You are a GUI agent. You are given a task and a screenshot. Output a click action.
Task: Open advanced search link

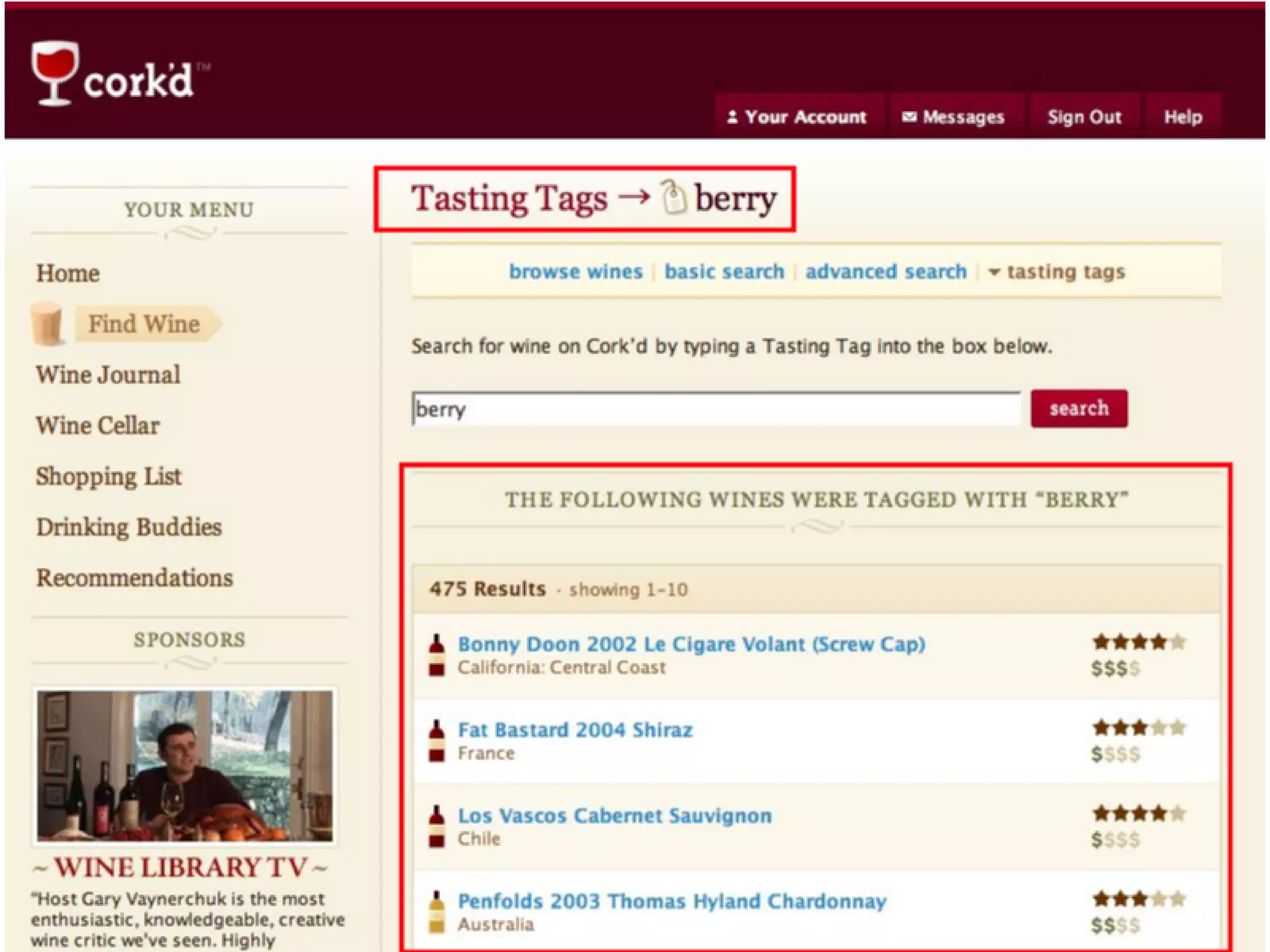click(x=886, y=272)
